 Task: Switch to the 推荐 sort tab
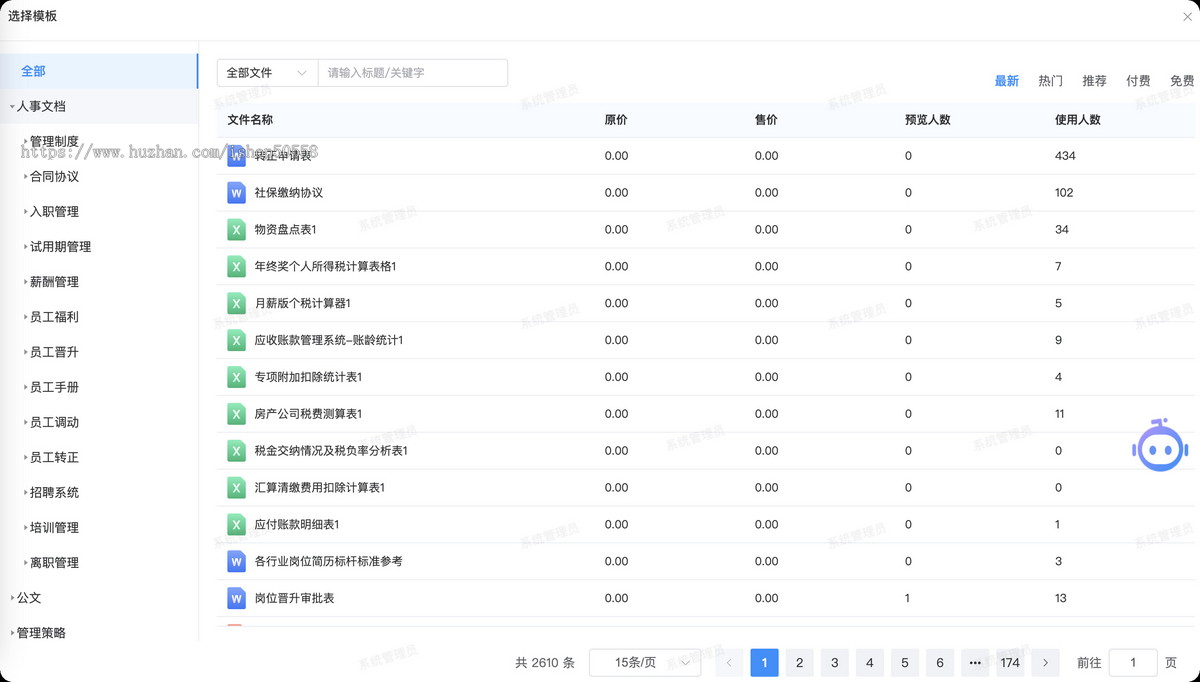coord(1094,81)
